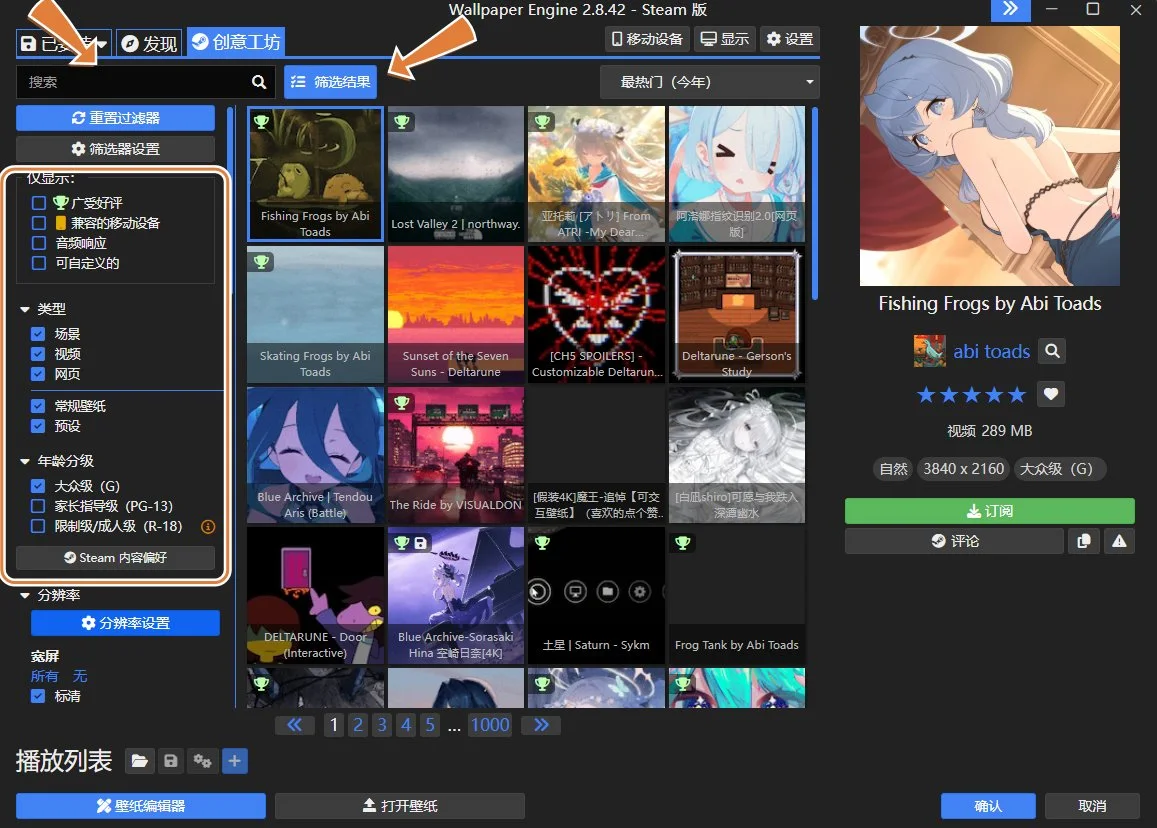This screenshot has width=1157, height=828.
Task: Add wallpaper to favorites with heart icon
Action: point(1051,394)
